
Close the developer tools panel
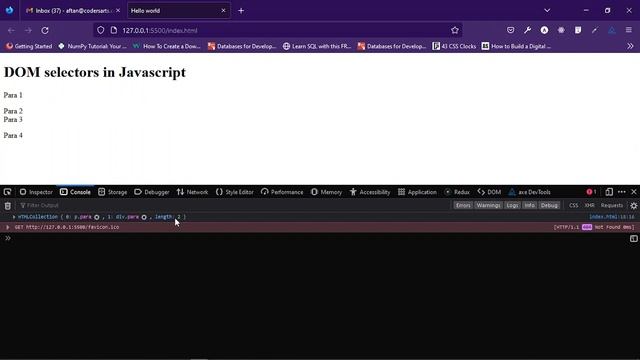[634, 192]
